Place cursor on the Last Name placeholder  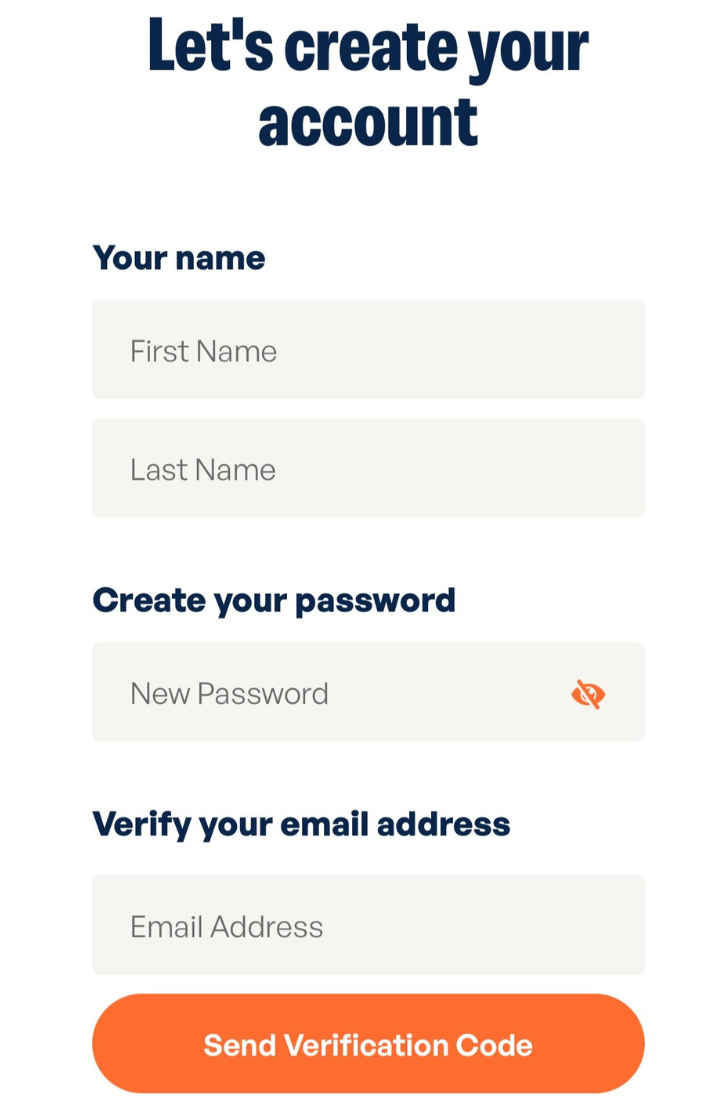[x=203, y=469]
